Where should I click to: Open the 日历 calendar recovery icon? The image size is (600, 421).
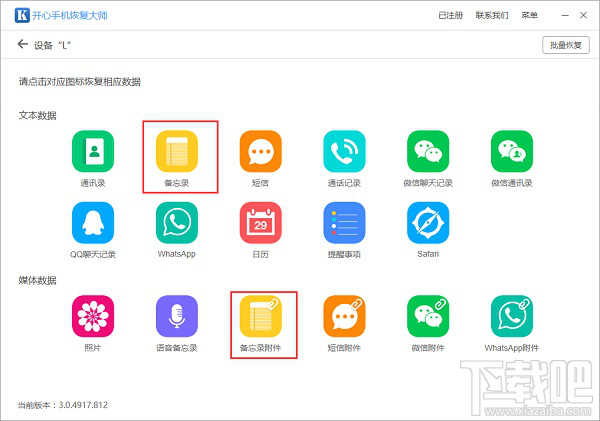coord(261,223)
